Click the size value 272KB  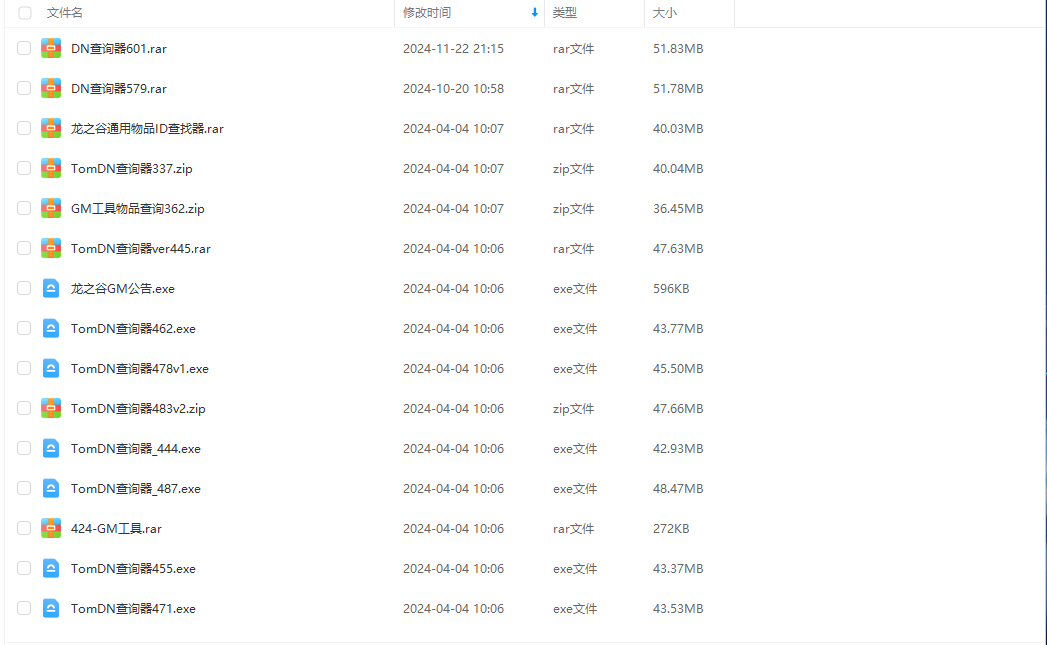coord(671,529)
